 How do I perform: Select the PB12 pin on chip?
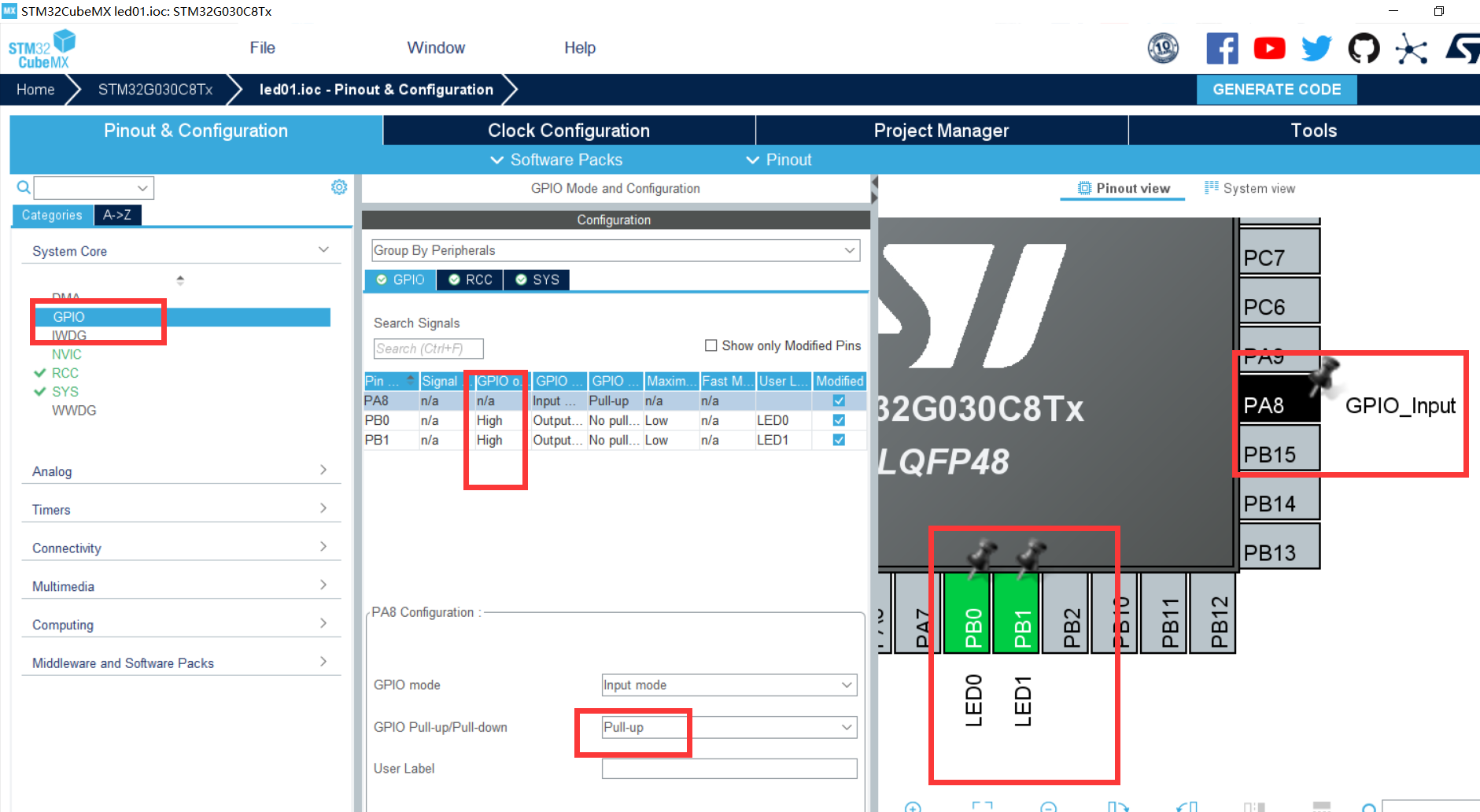[x=1212, y=614]
